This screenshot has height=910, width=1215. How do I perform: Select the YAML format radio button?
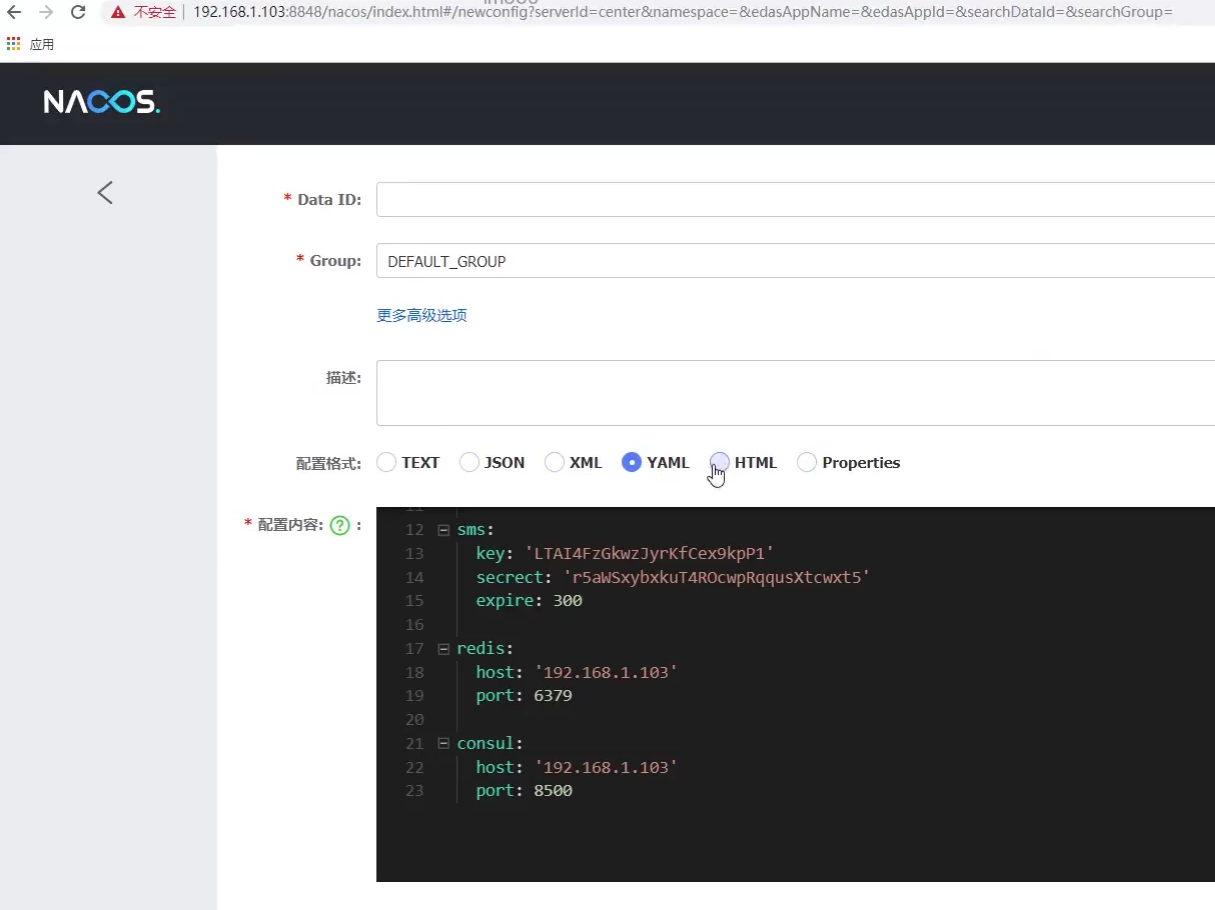(x=631, y=462)
